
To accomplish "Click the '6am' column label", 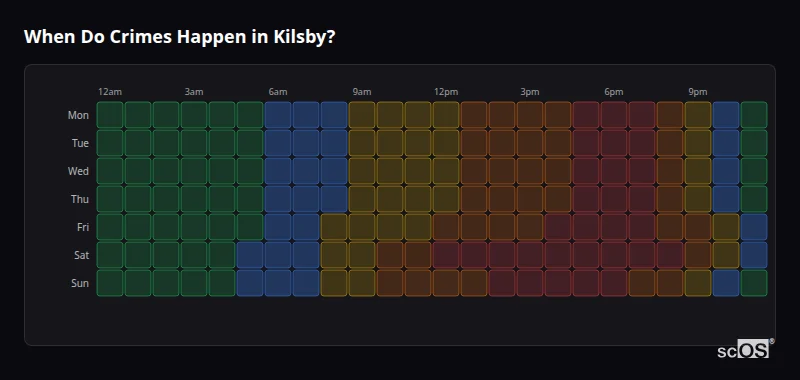I will click(x=278, y=92).
